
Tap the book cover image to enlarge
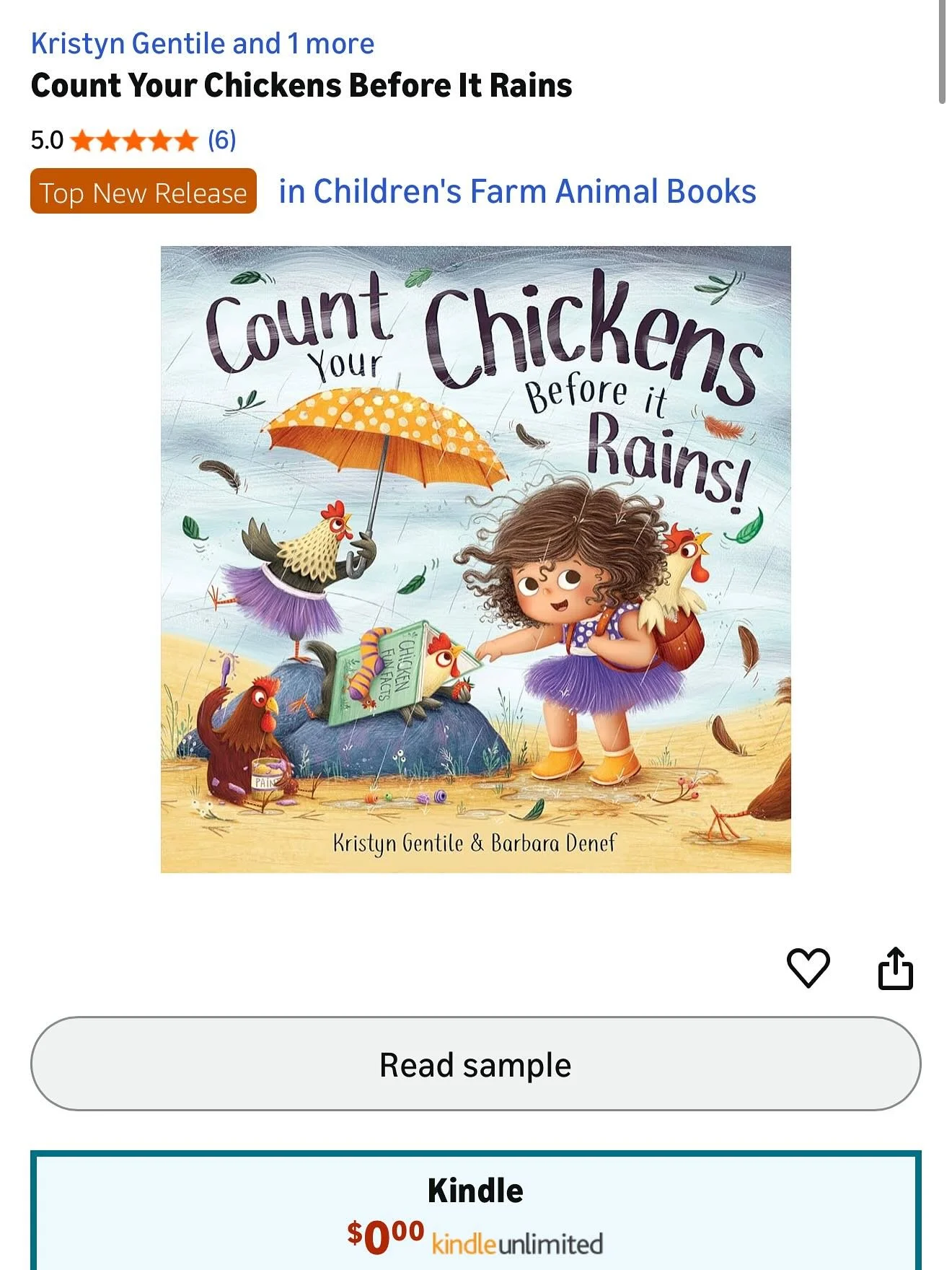tap(476, 559)
